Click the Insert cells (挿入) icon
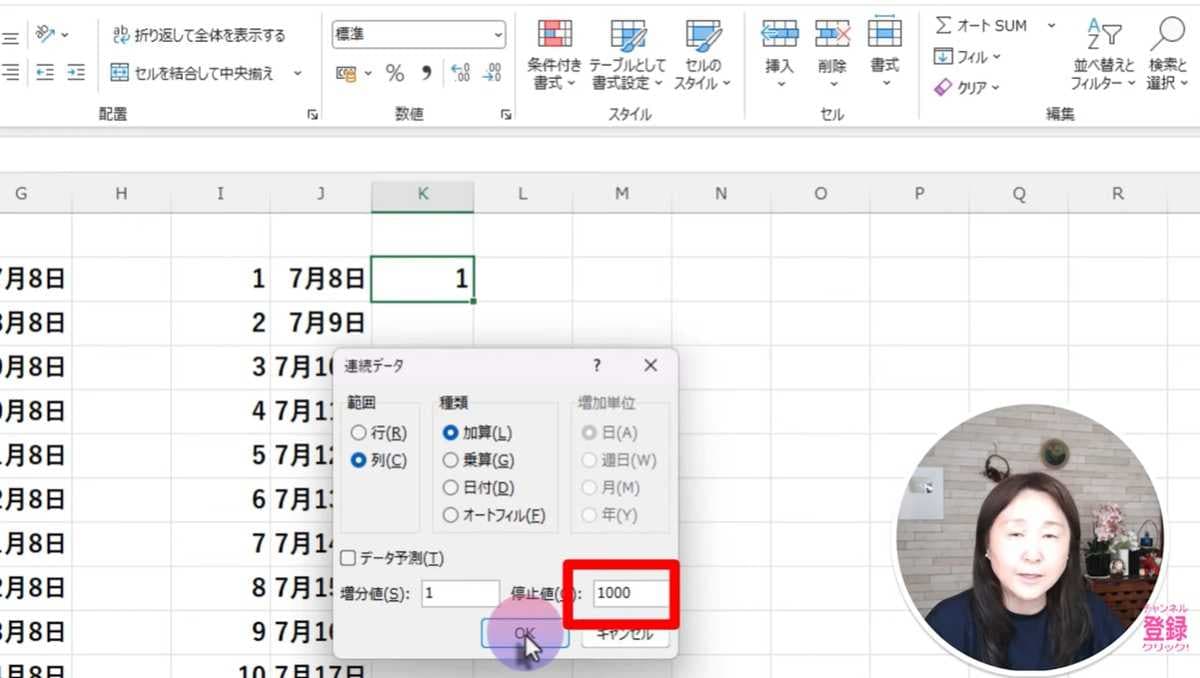The height and width of the screenshot is (678, 1200). pos(779,33)
